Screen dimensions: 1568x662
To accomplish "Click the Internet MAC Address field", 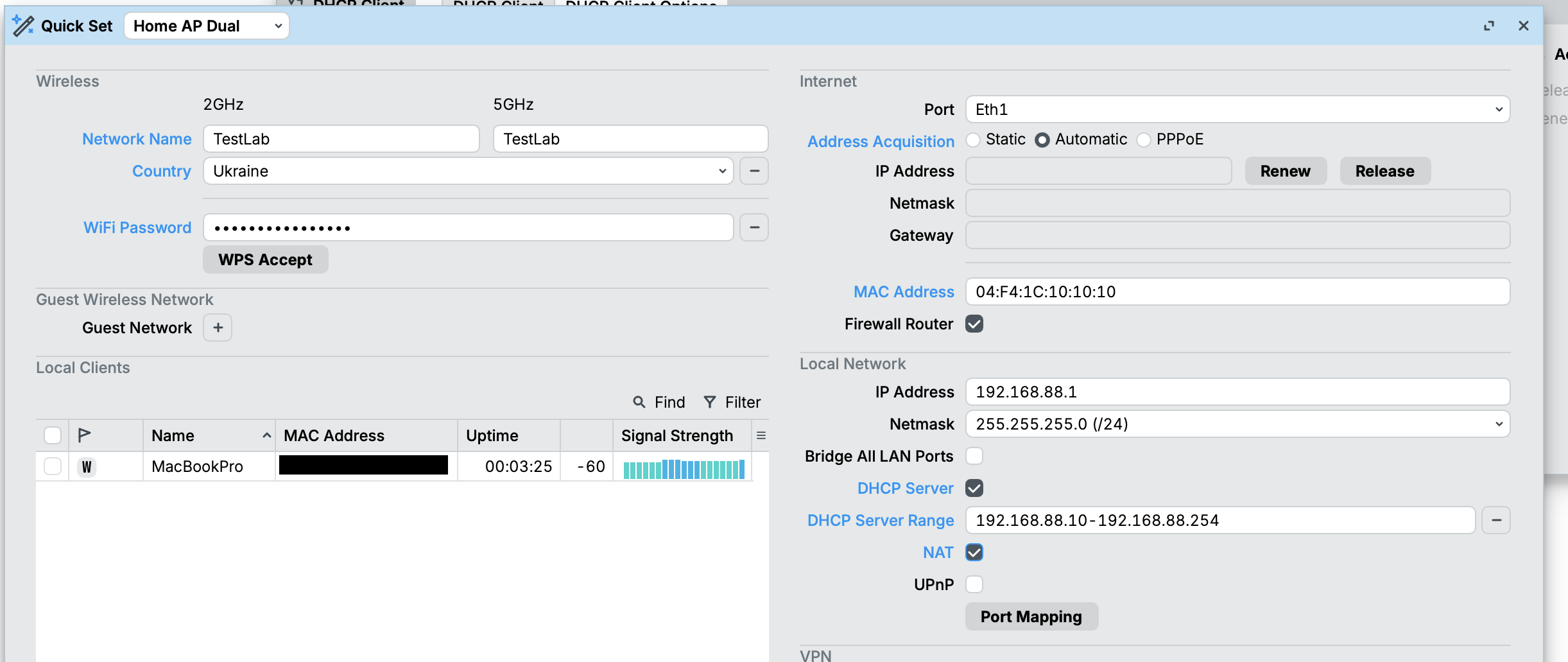I will (1238, 292).
